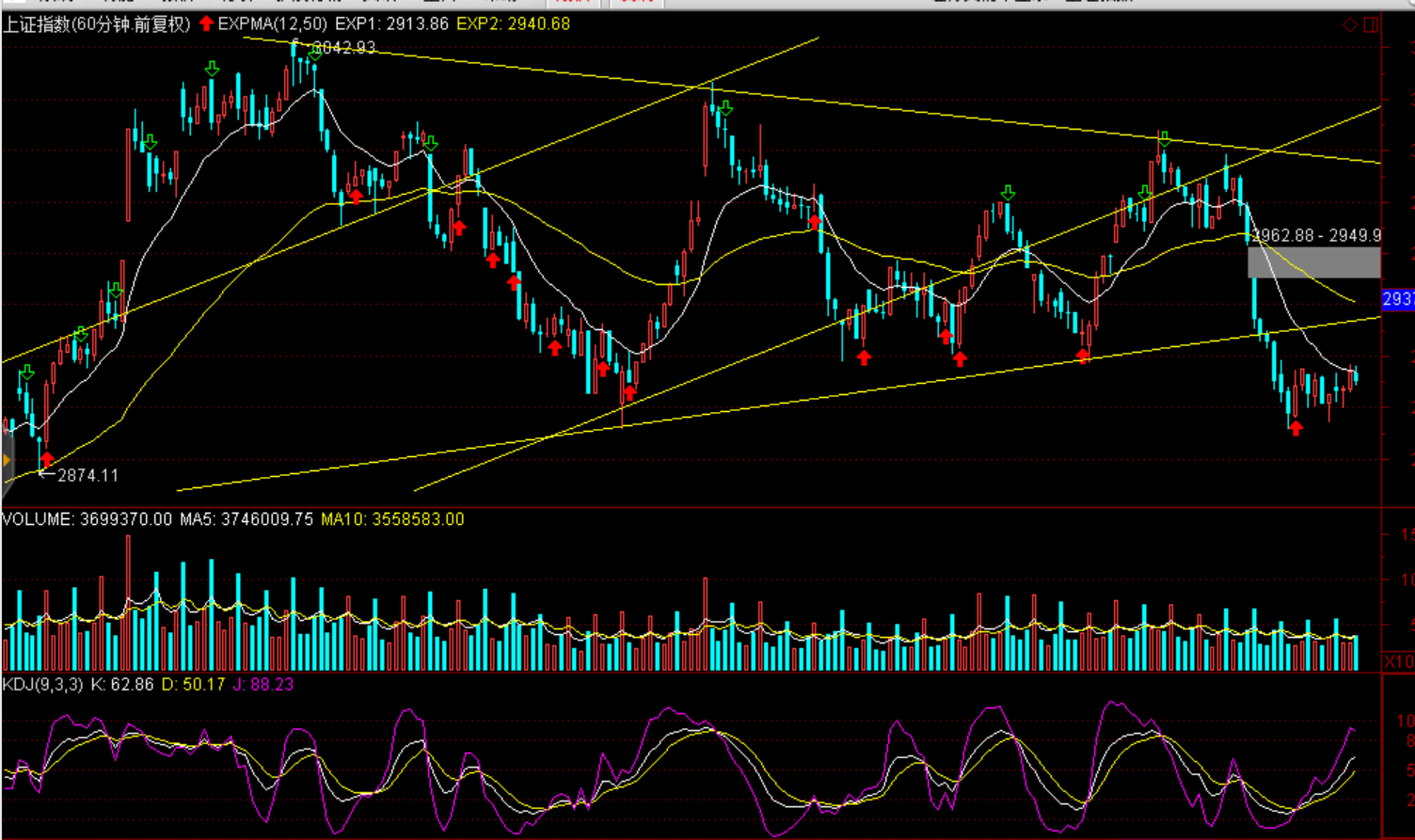
Task: Expand the orange arrow side panel handle
Action: click(6, 460)
